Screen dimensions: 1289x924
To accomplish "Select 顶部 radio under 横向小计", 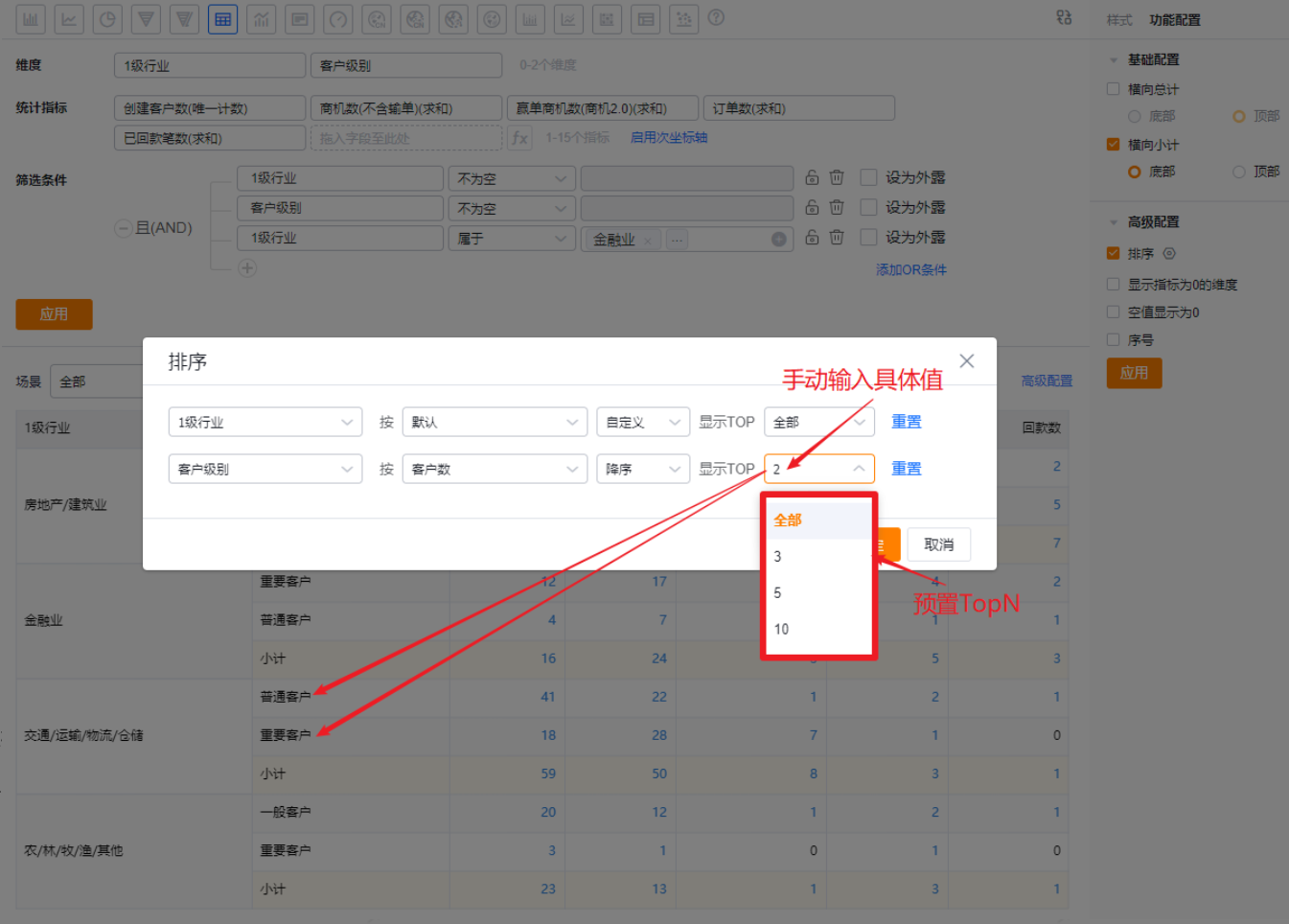I will (x=1239, y=172).
